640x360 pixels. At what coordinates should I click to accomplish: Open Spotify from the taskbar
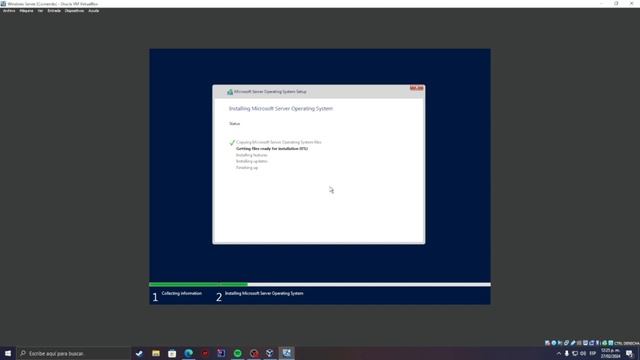238,353
